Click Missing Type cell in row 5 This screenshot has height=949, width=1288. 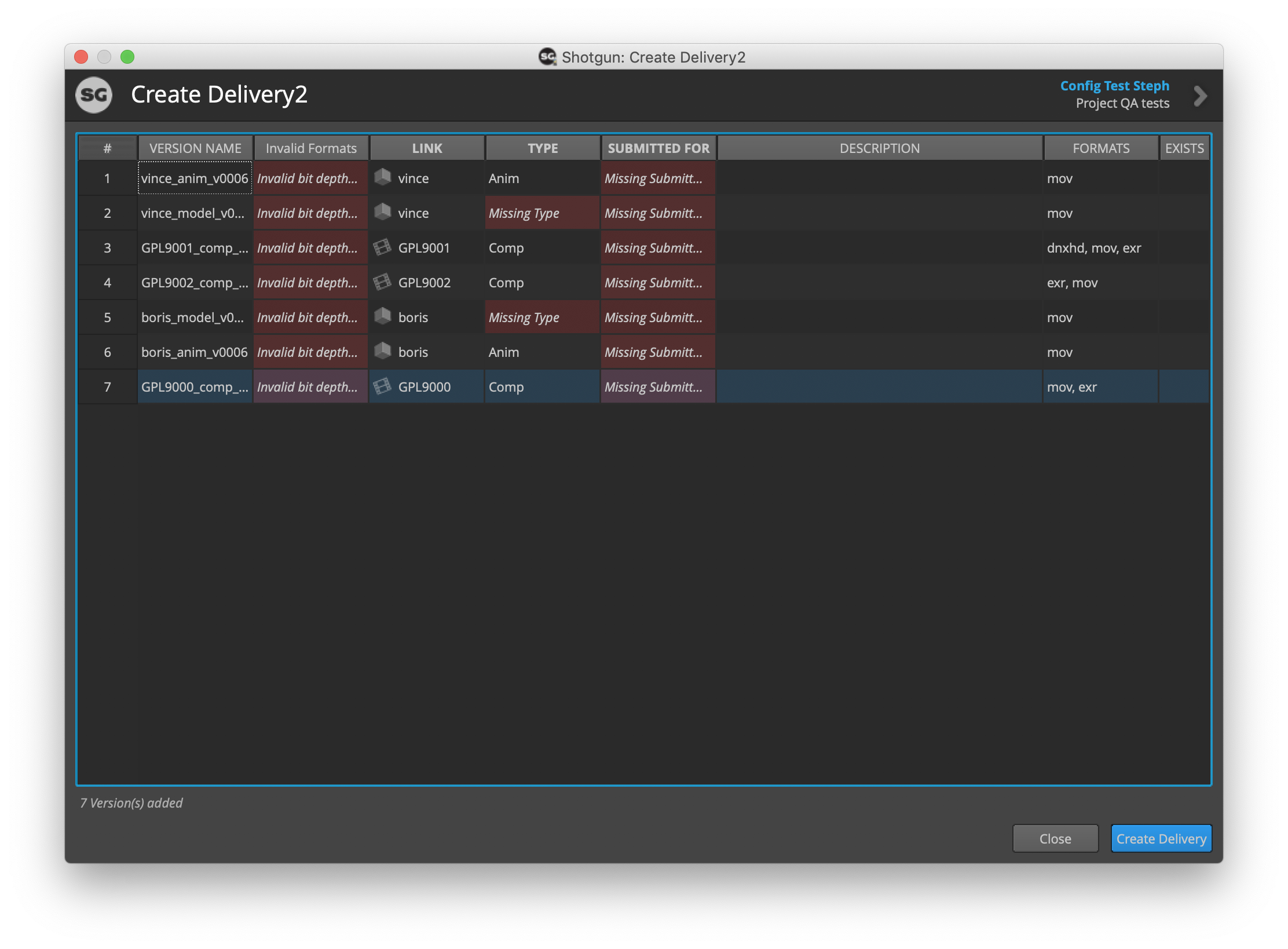tap(543, 317)
